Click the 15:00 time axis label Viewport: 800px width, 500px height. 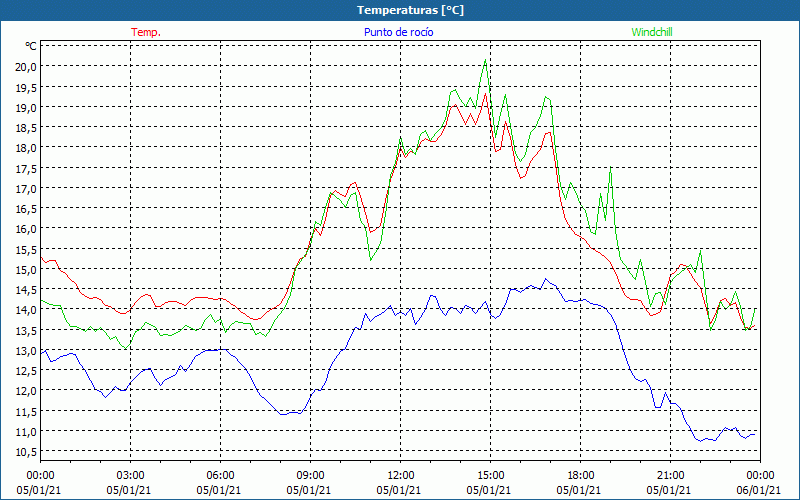pos(490,476)
